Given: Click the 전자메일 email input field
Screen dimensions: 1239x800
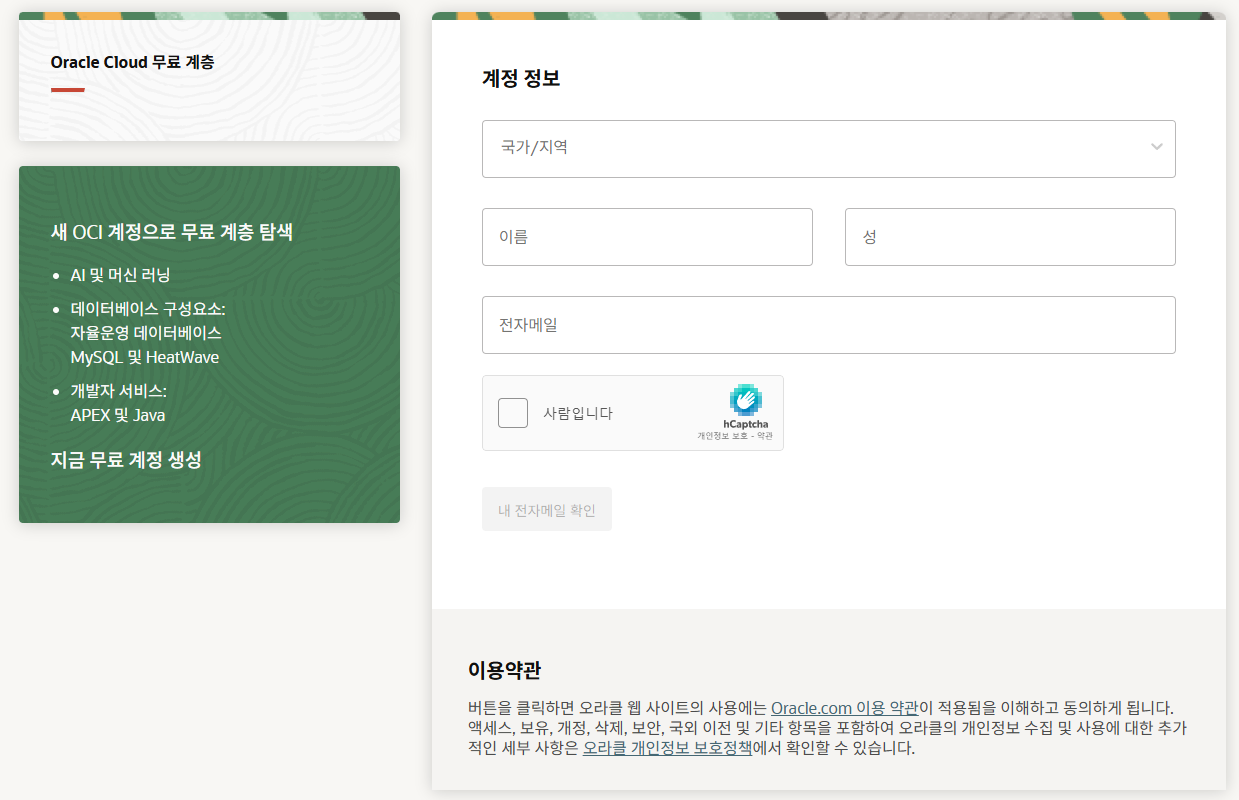Looking at the screenshot, I should coord(828,325).
